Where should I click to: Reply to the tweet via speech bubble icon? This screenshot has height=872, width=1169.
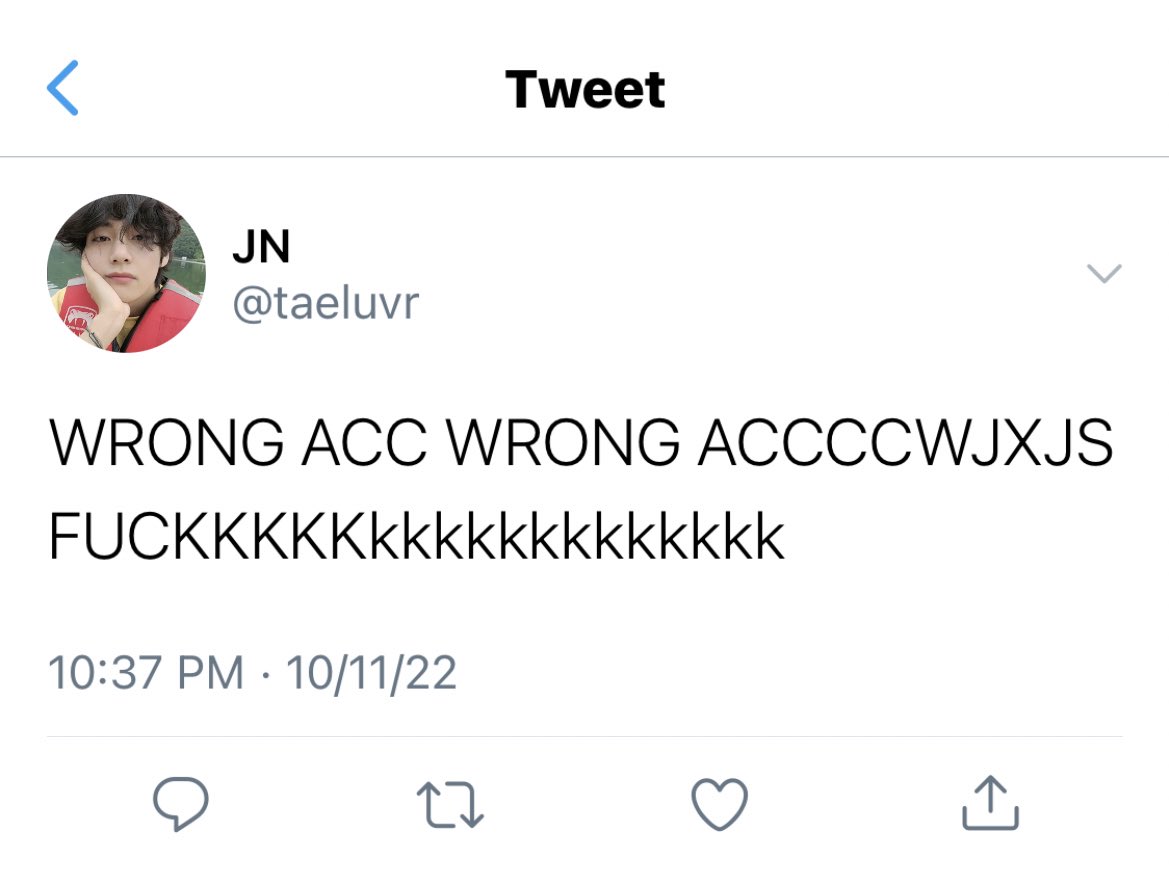click(x=180, y=803)
